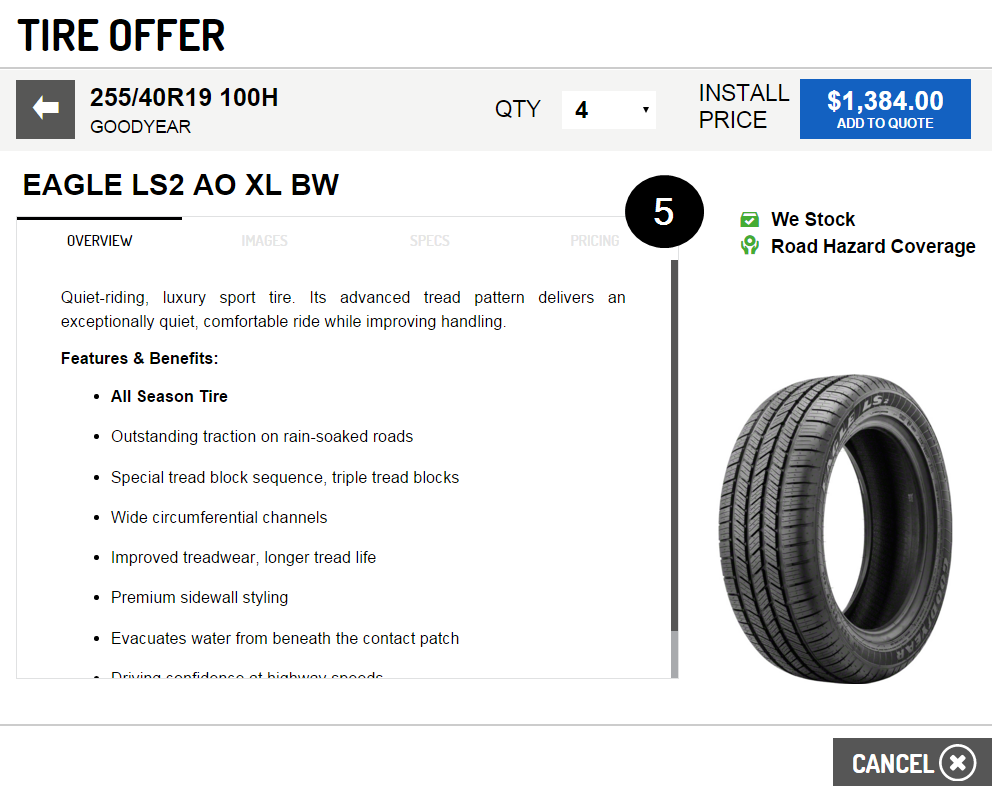Click the green We Stock checkmark icon
This screenshot has height=787, width=992.
(749, 220)
